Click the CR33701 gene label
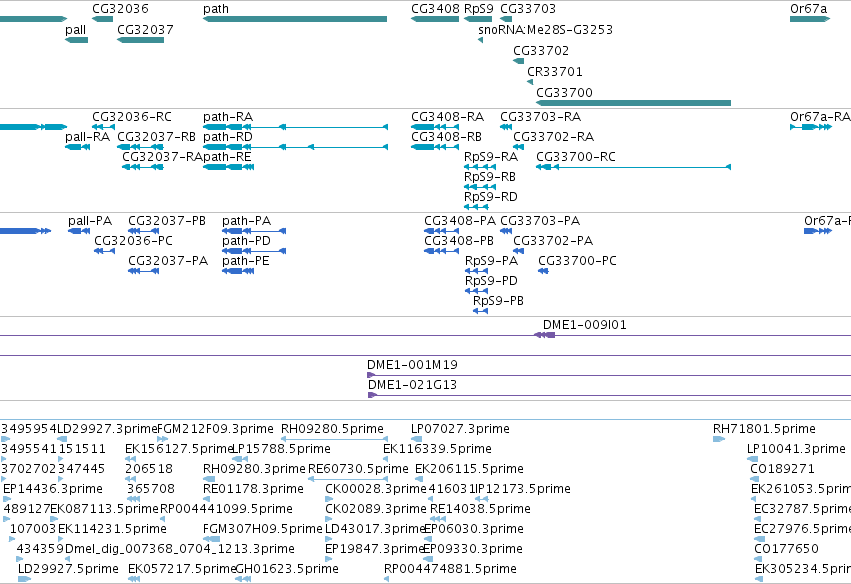This screenshot has height=584, width=851. (555, 72)
